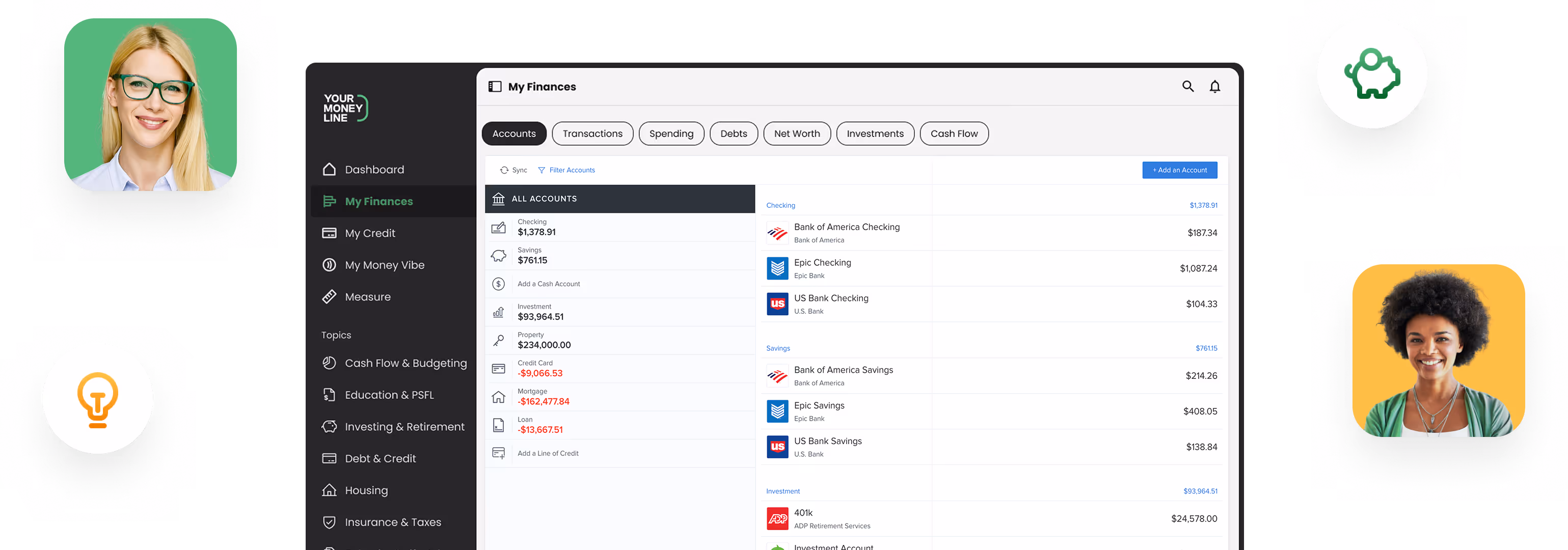Viewport: 1568px width, 550px height.
Task: Open the notifications bell
Action: point(1214,87)
